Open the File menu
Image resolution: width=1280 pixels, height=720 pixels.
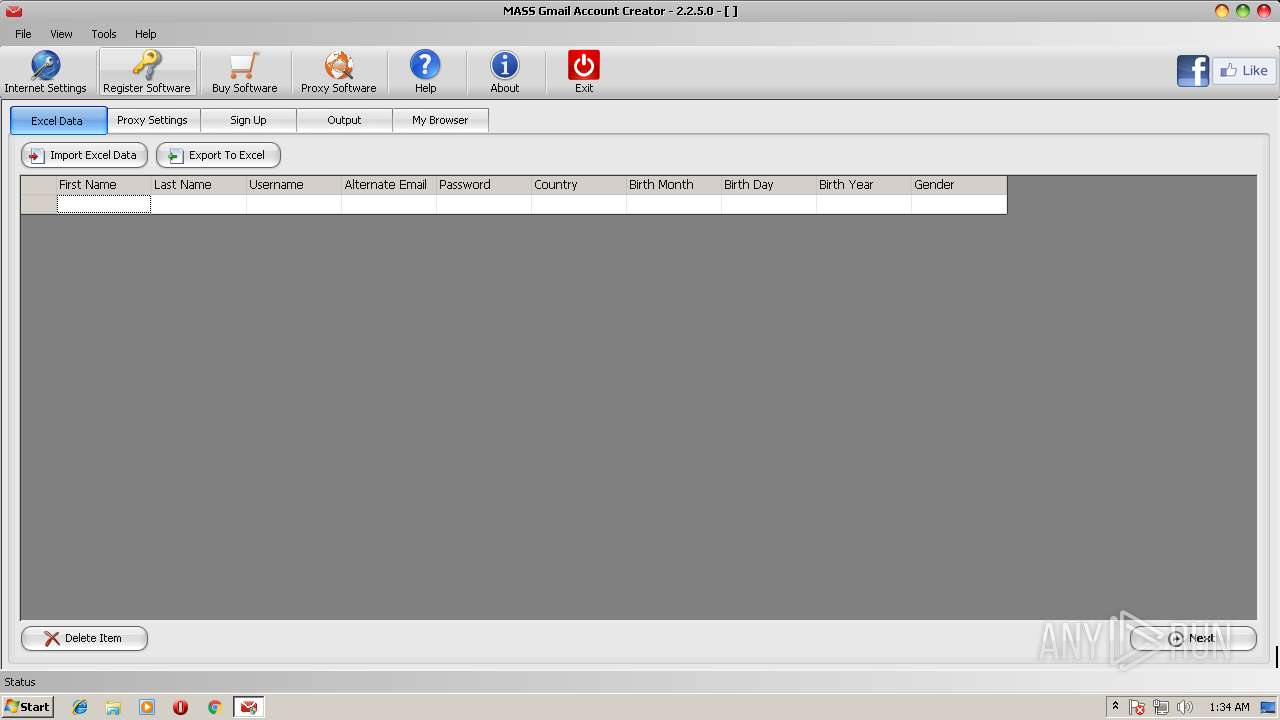tap(23, 34)
